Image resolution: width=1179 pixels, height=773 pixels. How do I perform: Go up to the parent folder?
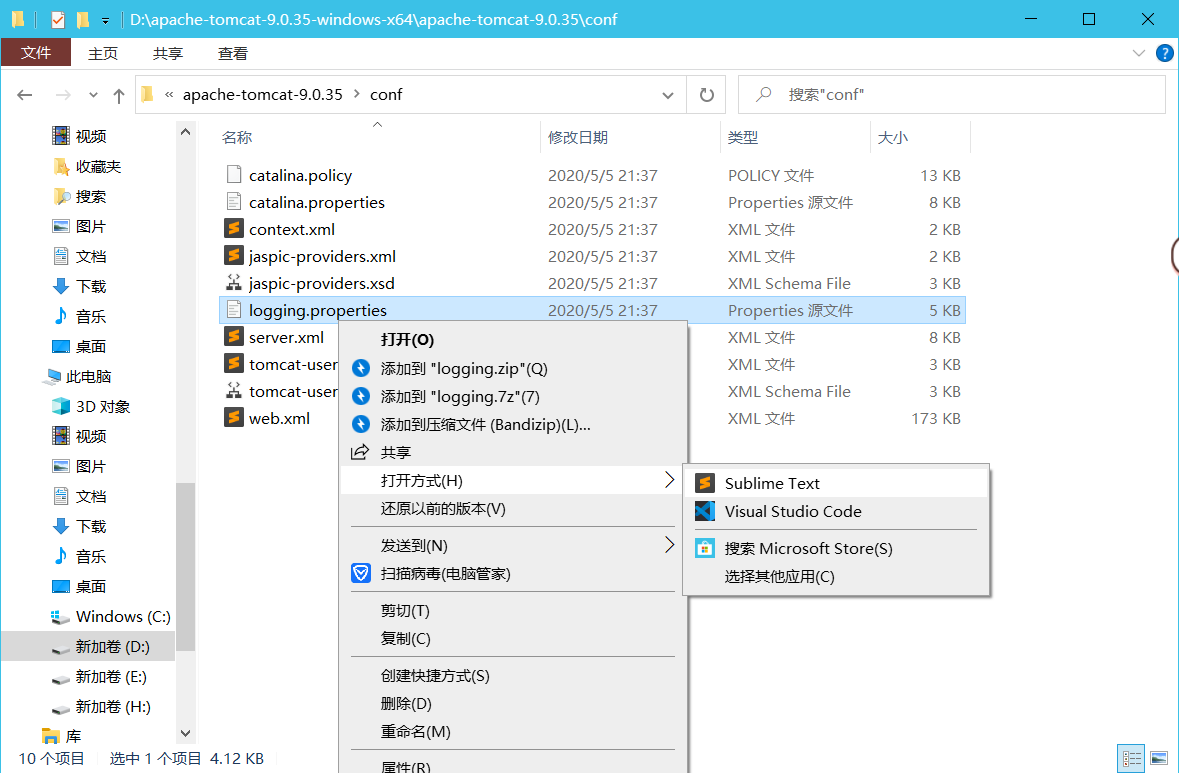[119, 94]
